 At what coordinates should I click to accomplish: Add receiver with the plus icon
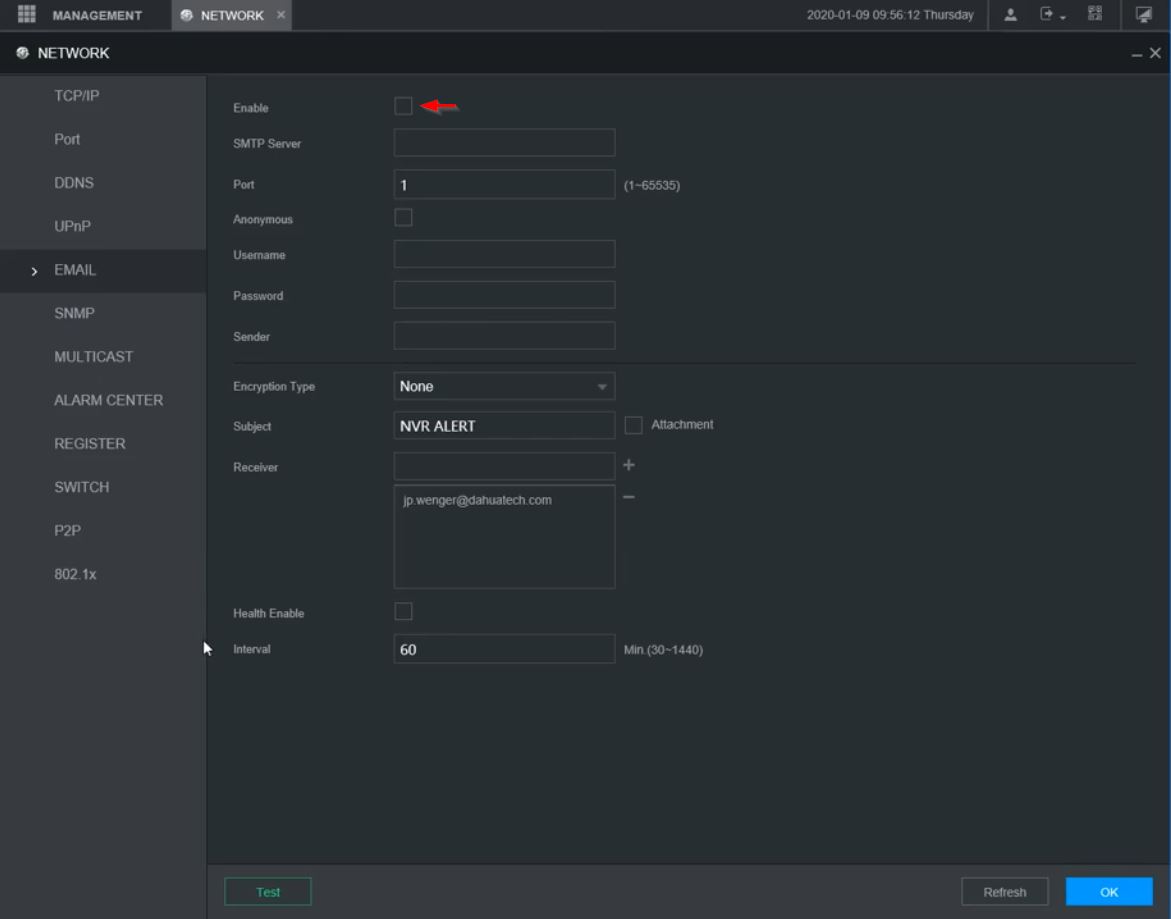click(629, 465)
